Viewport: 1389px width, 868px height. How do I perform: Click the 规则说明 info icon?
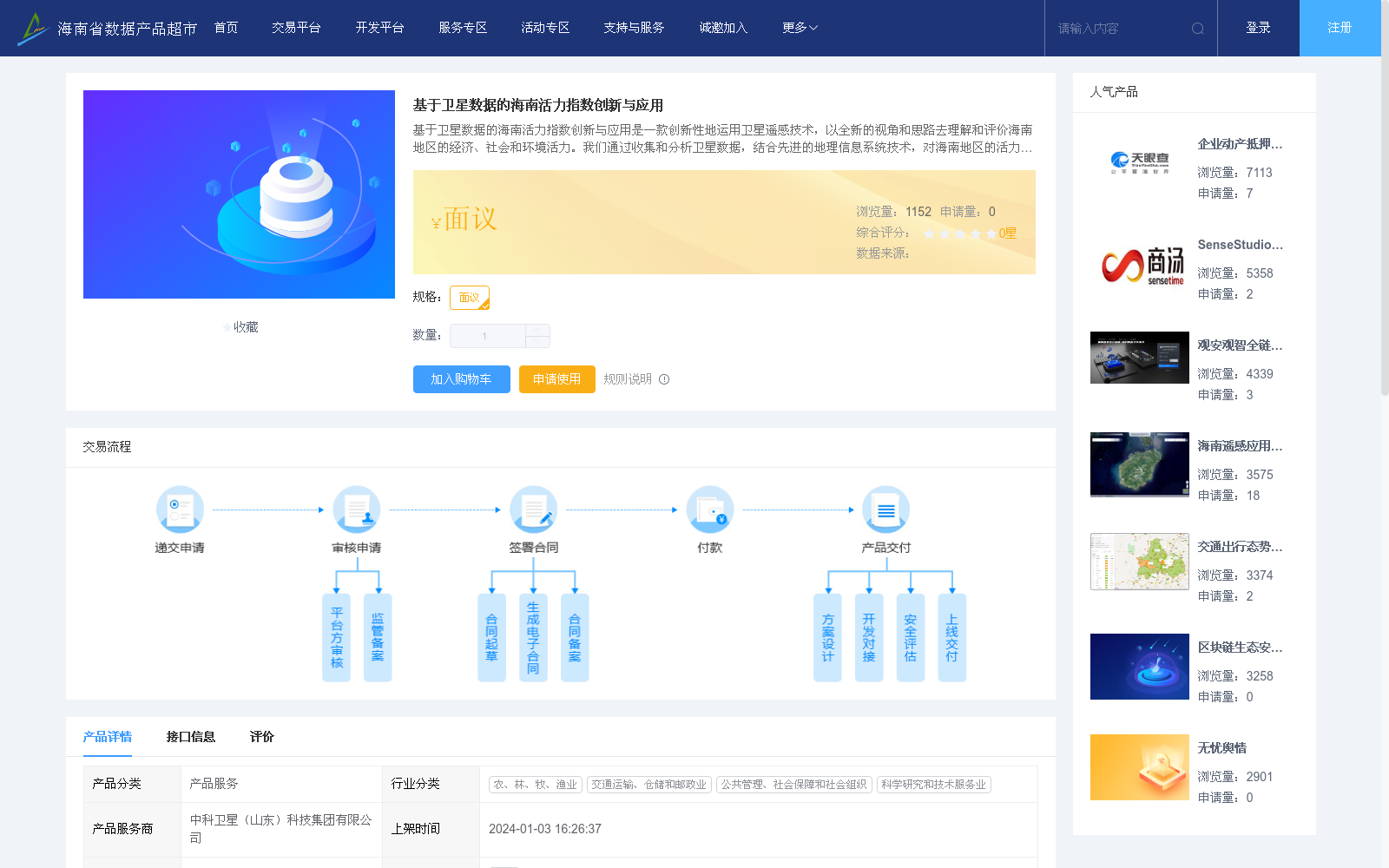tap(664, 379)
